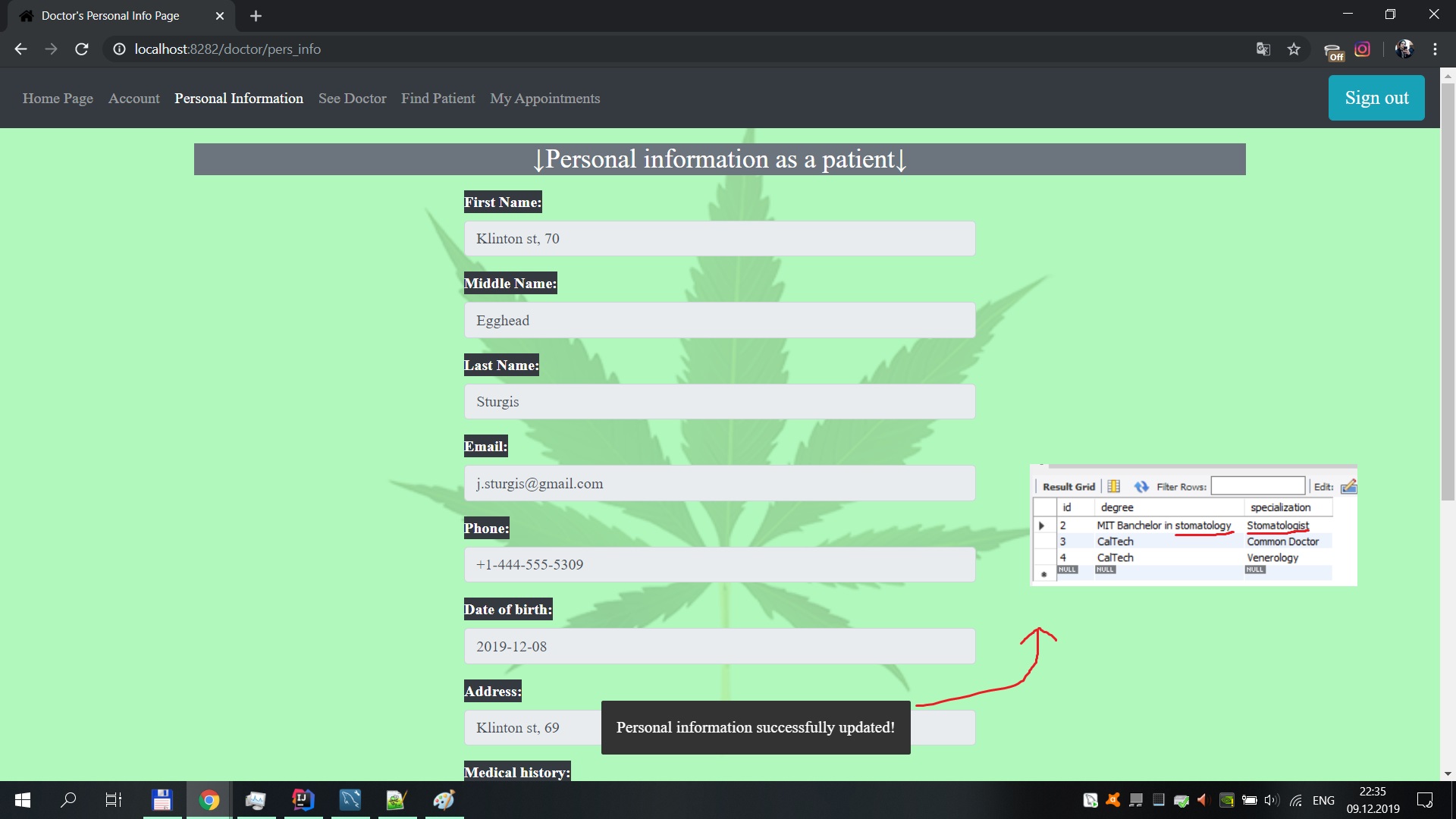
Task: Go to the Home Page nav link
Action: [x=58, y=99]
